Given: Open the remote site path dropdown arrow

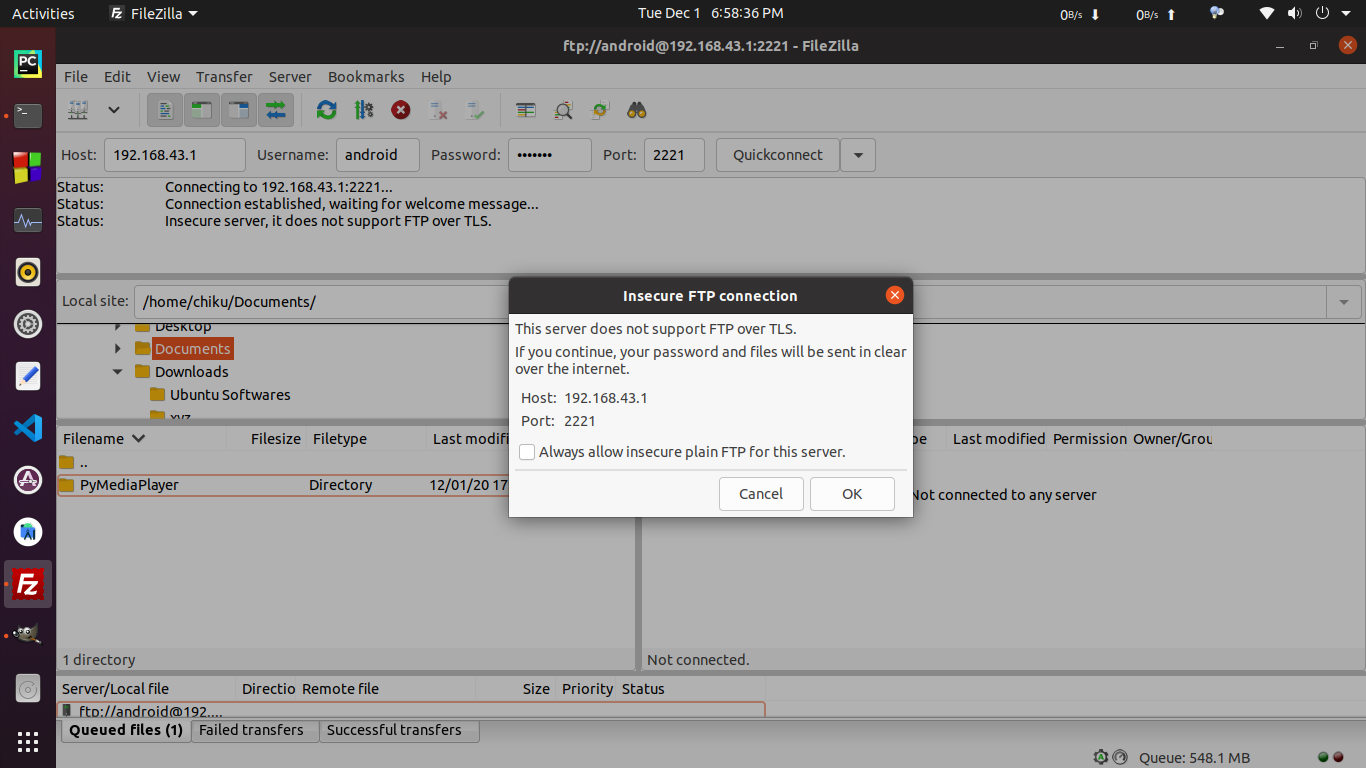Looking at the screenshot, I should tap(1343, 302).
